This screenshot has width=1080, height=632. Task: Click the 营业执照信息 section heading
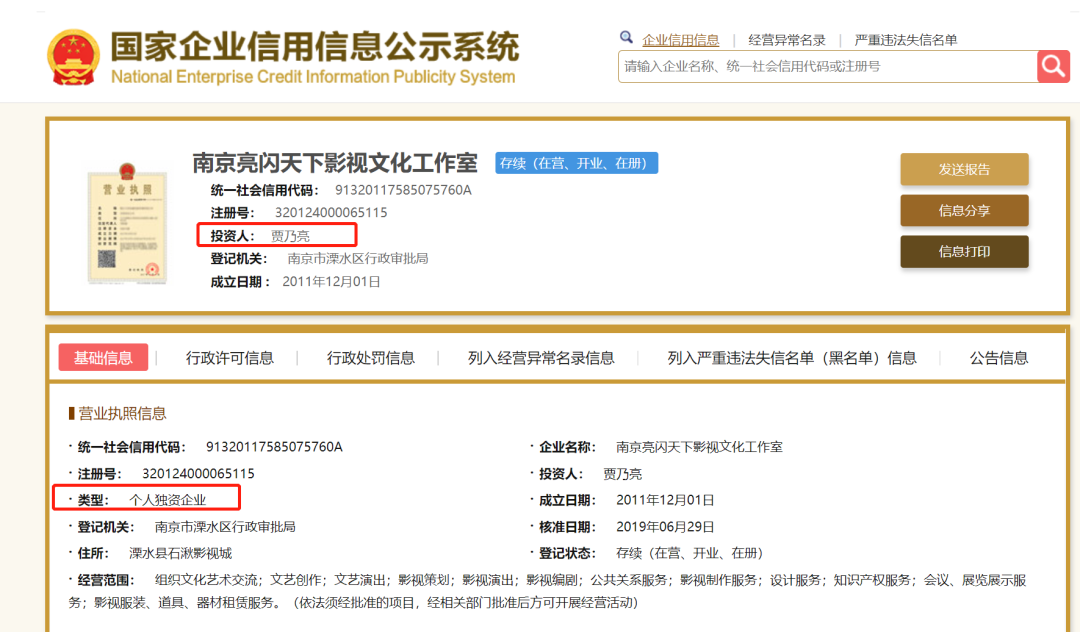tap(122, 413)
